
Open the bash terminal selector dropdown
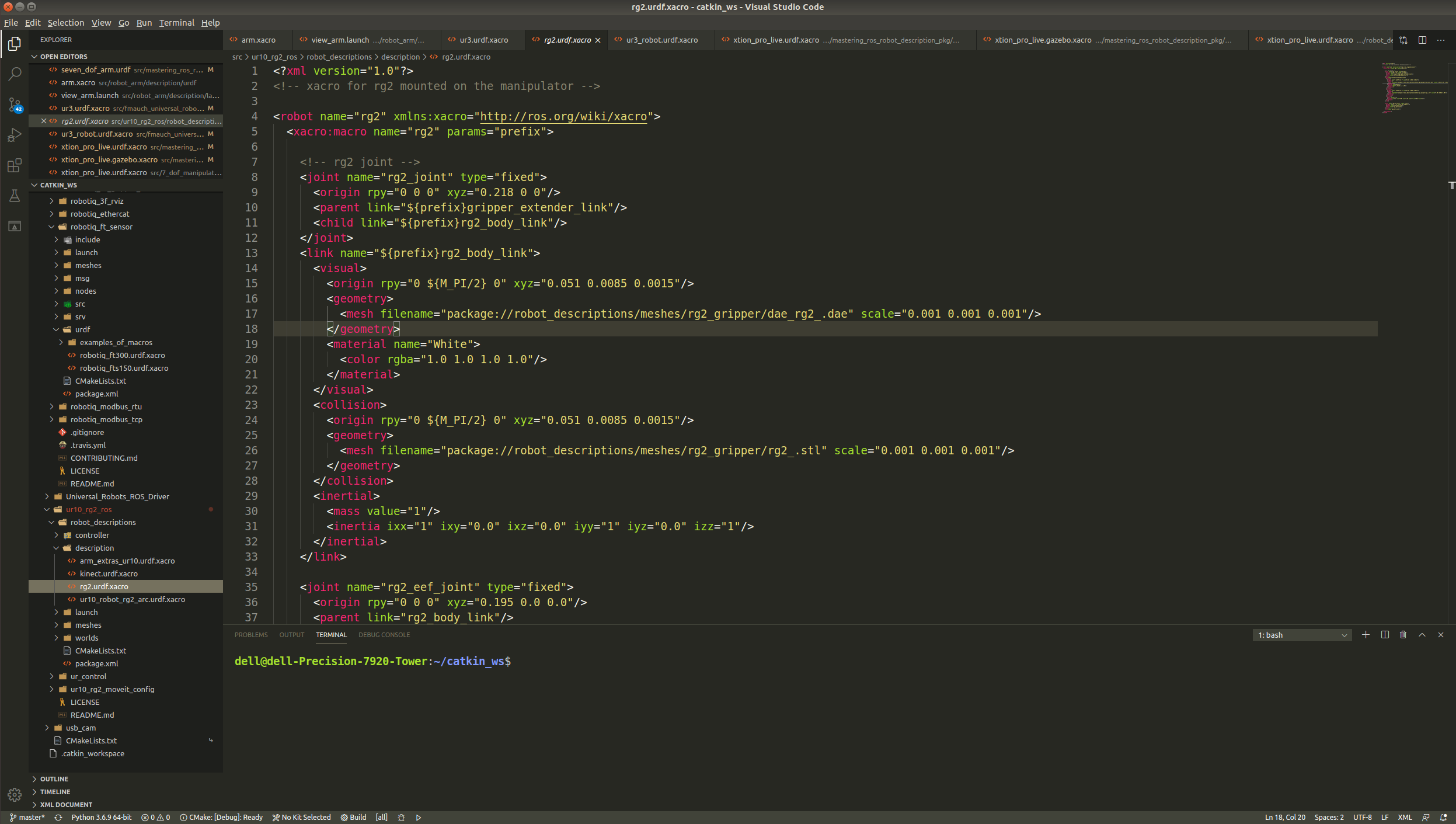click(1301, 635)
